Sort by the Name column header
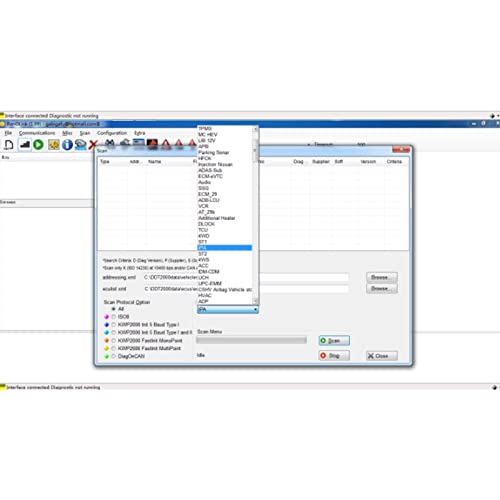This screenshot has width=500, height=500. point(155,162)
